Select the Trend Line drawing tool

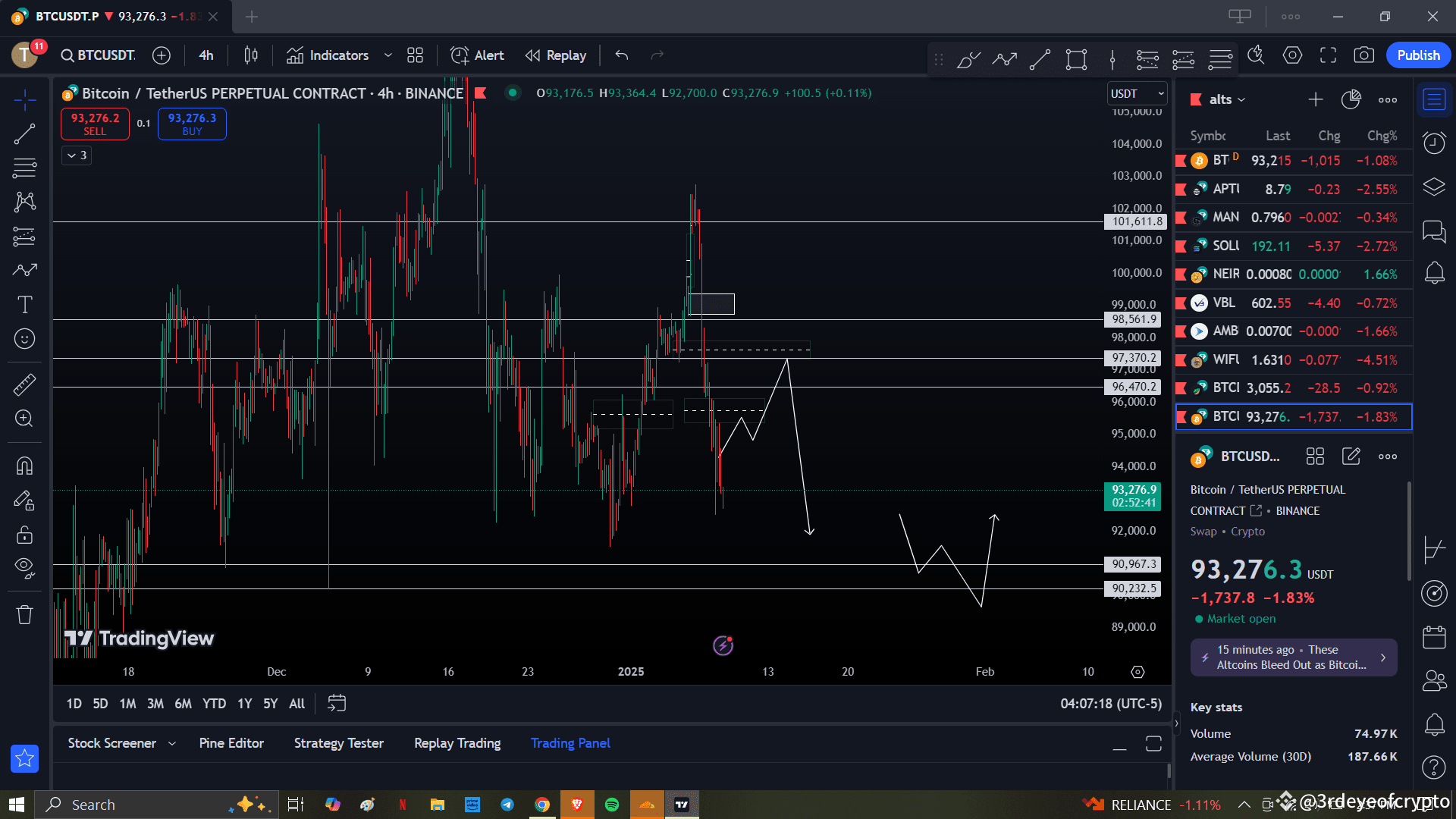[x=25, y=133]
